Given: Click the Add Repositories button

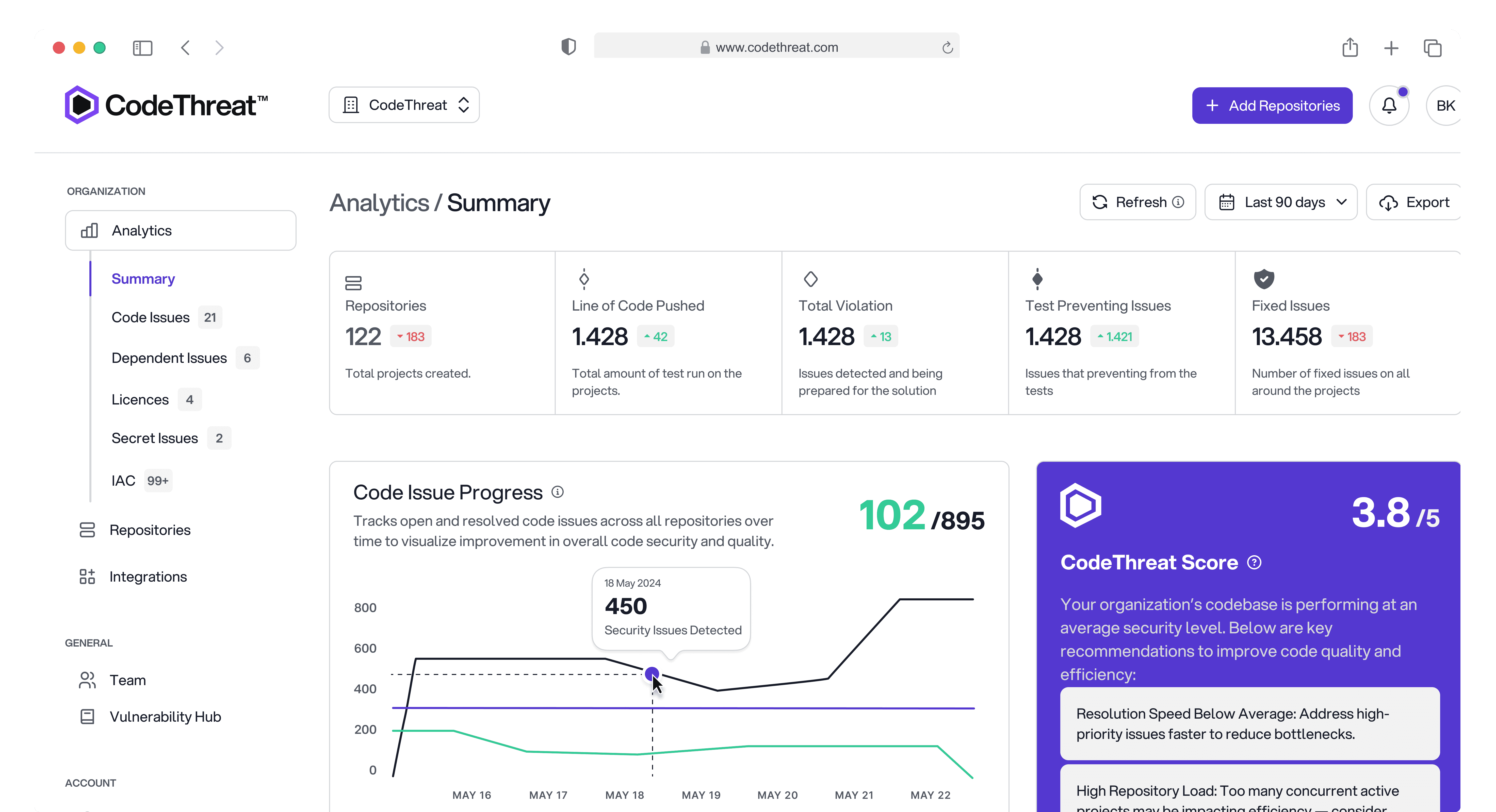Looking at the screenshot, I should [1272, 106].
